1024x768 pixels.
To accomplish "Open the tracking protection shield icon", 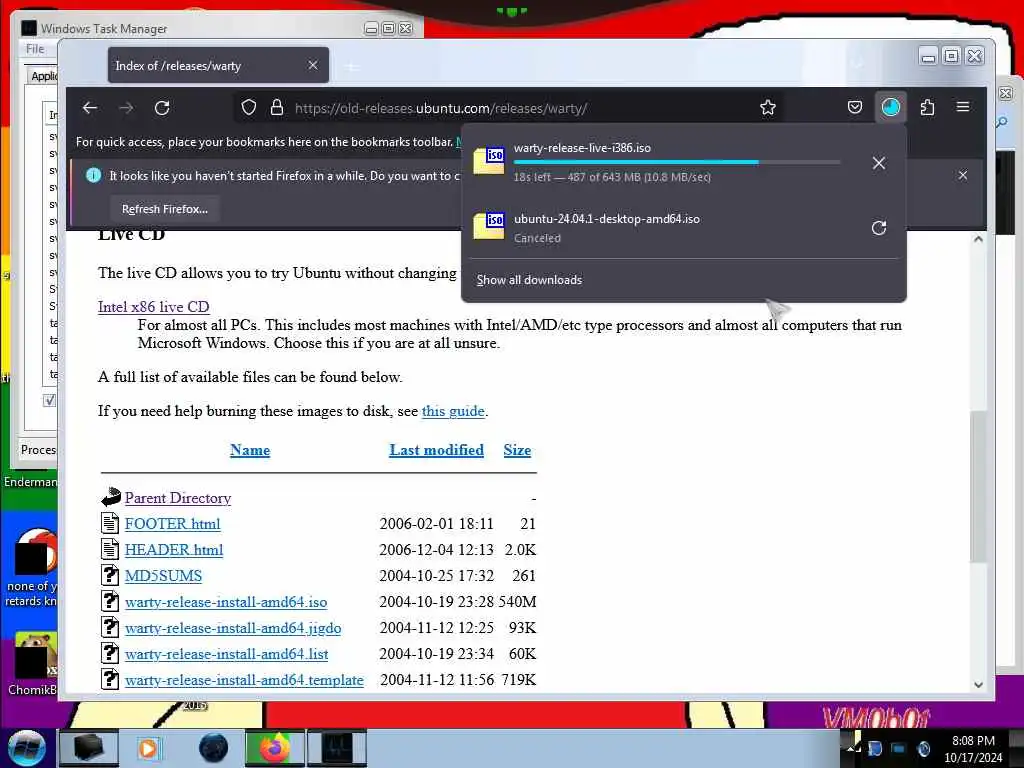I will [249, 108].
